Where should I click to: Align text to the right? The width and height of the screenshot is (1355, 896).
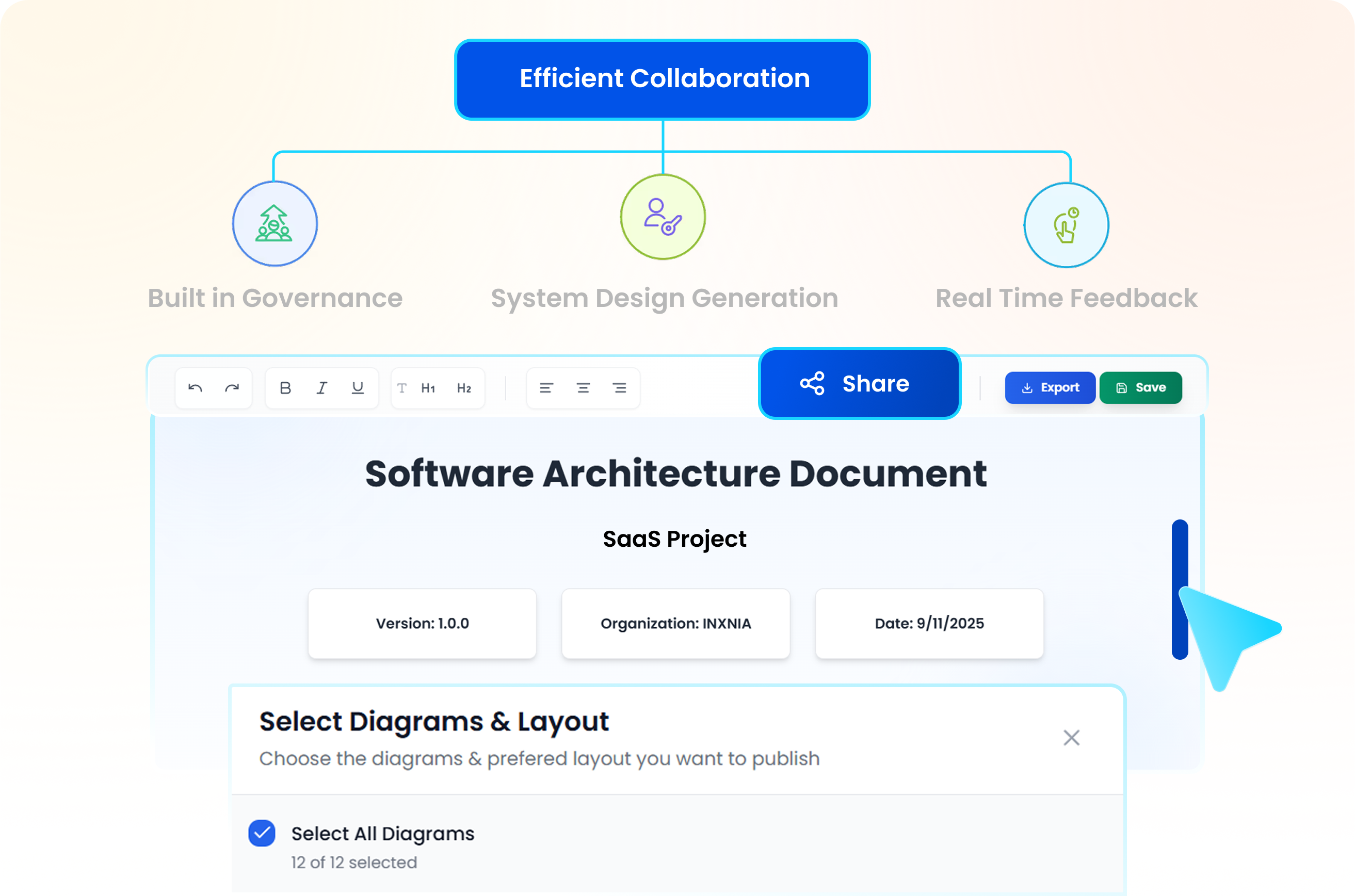(x=620, y=388)
